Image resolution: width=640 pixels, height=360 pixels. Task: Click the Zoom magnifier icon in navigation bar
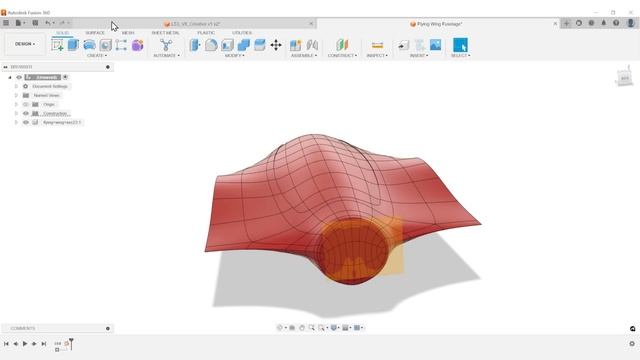(x=311, y=328)
